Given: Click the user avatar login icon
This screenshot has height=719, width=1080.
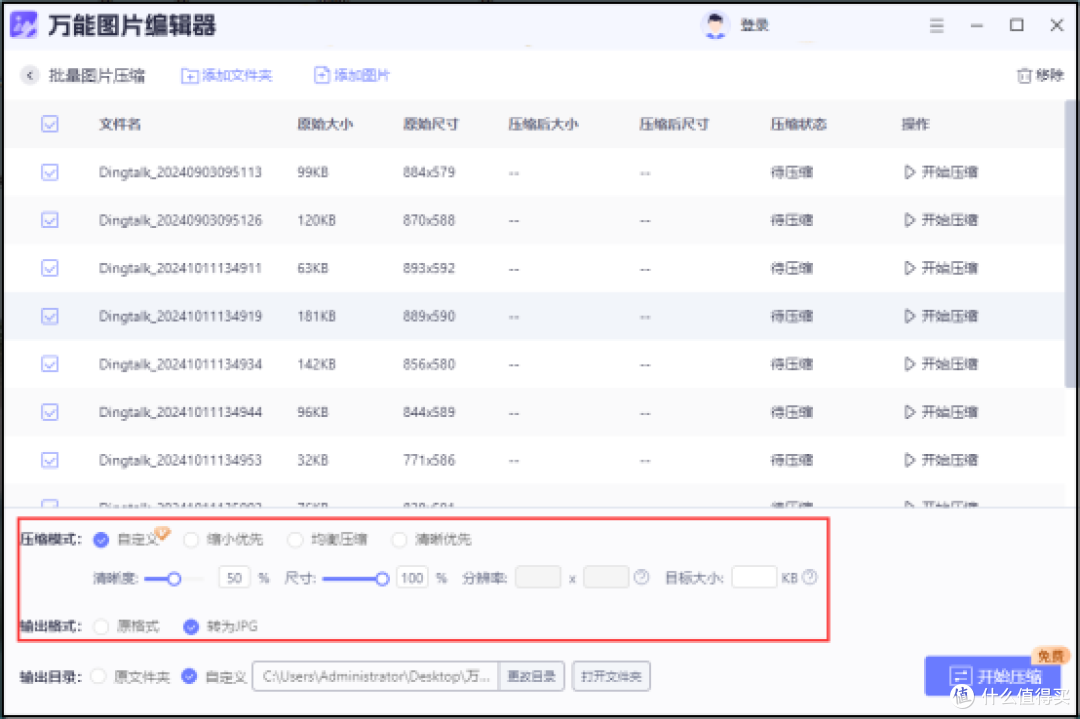Looking at the screenshot, I should [715, 25].
